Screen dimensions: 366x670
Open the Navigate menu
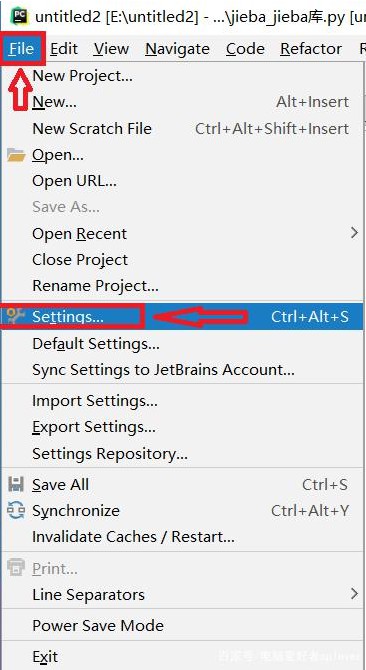[x=177, y=49]
